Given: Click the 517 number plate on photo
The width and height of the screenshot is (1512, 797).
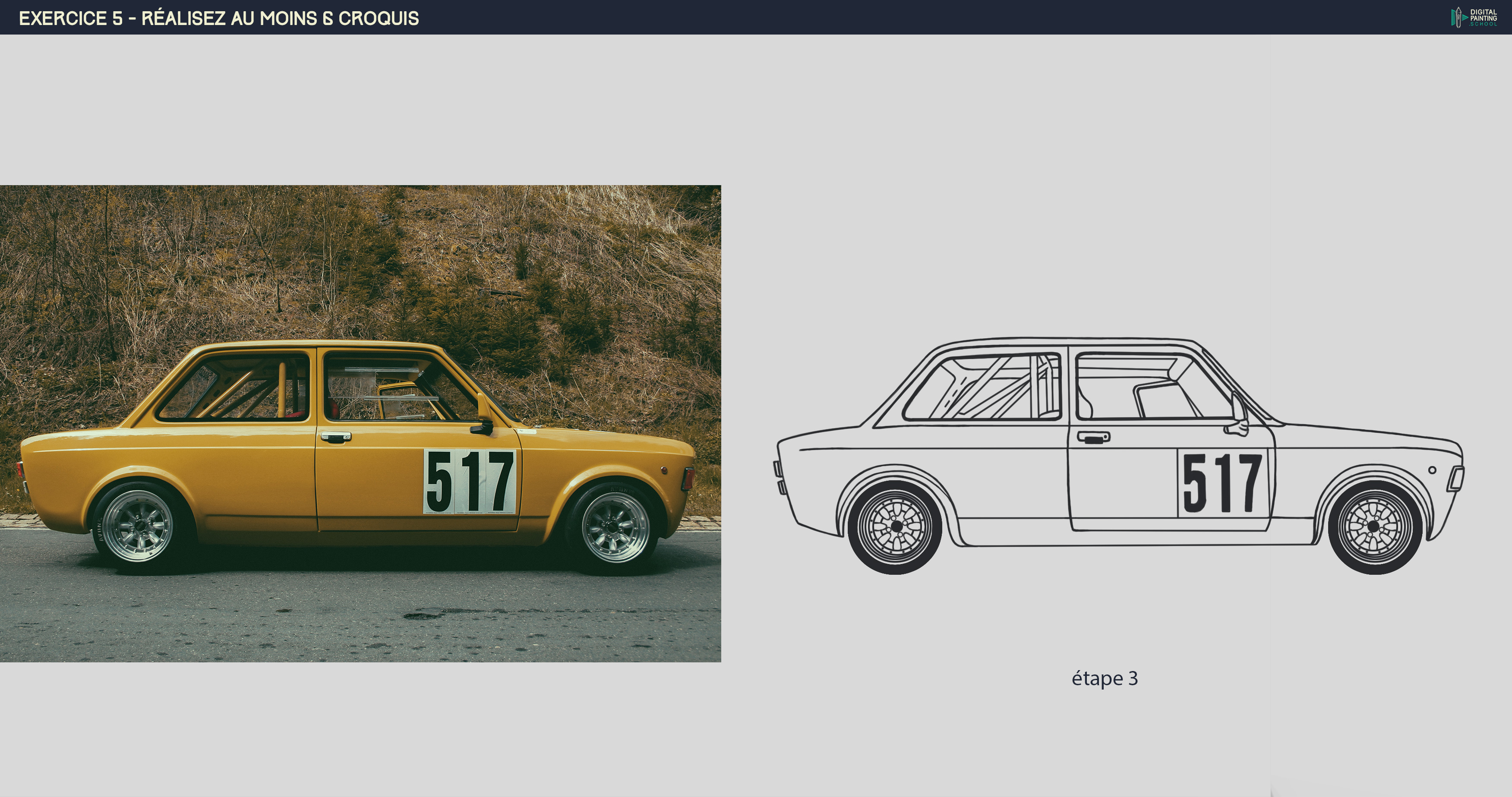Looking at the screenshot, I should (470, 481).
